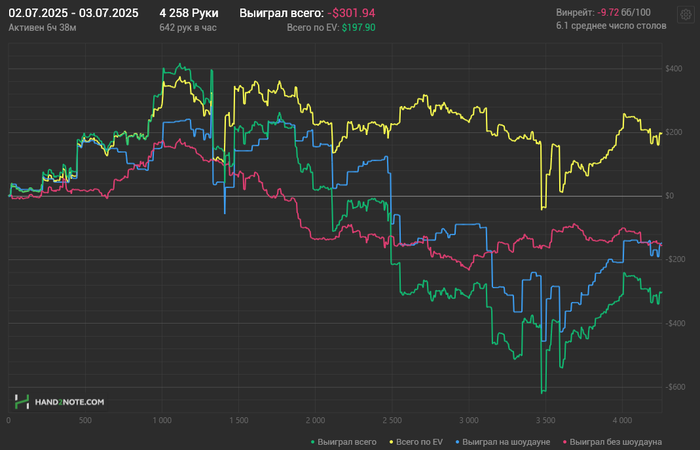
Task: Click the '642 рук в час' text
Action: [x=188, y=28]
